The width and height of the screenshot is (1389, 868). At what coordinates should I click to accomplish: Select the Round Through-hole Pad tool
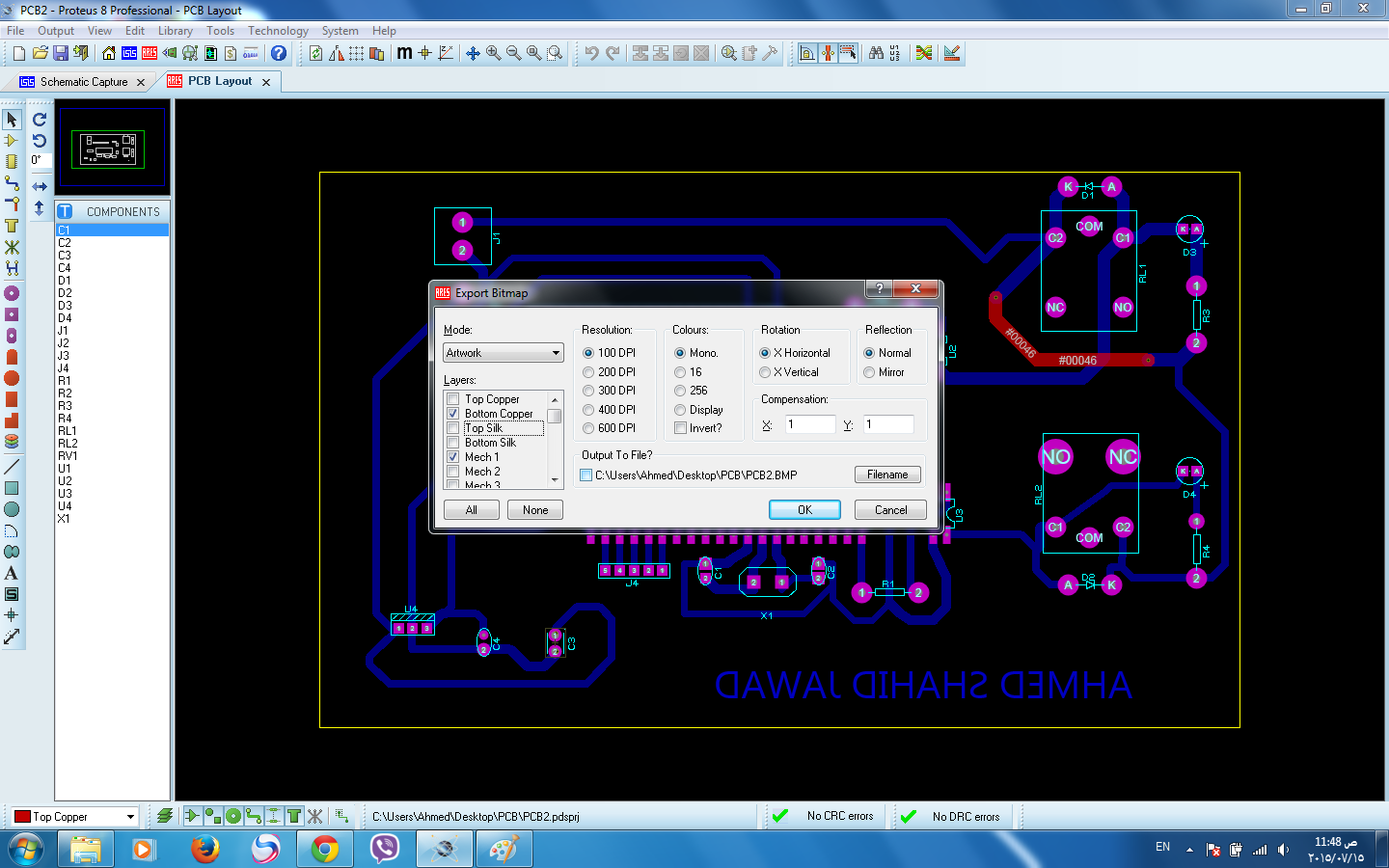(x=12, y=293)
